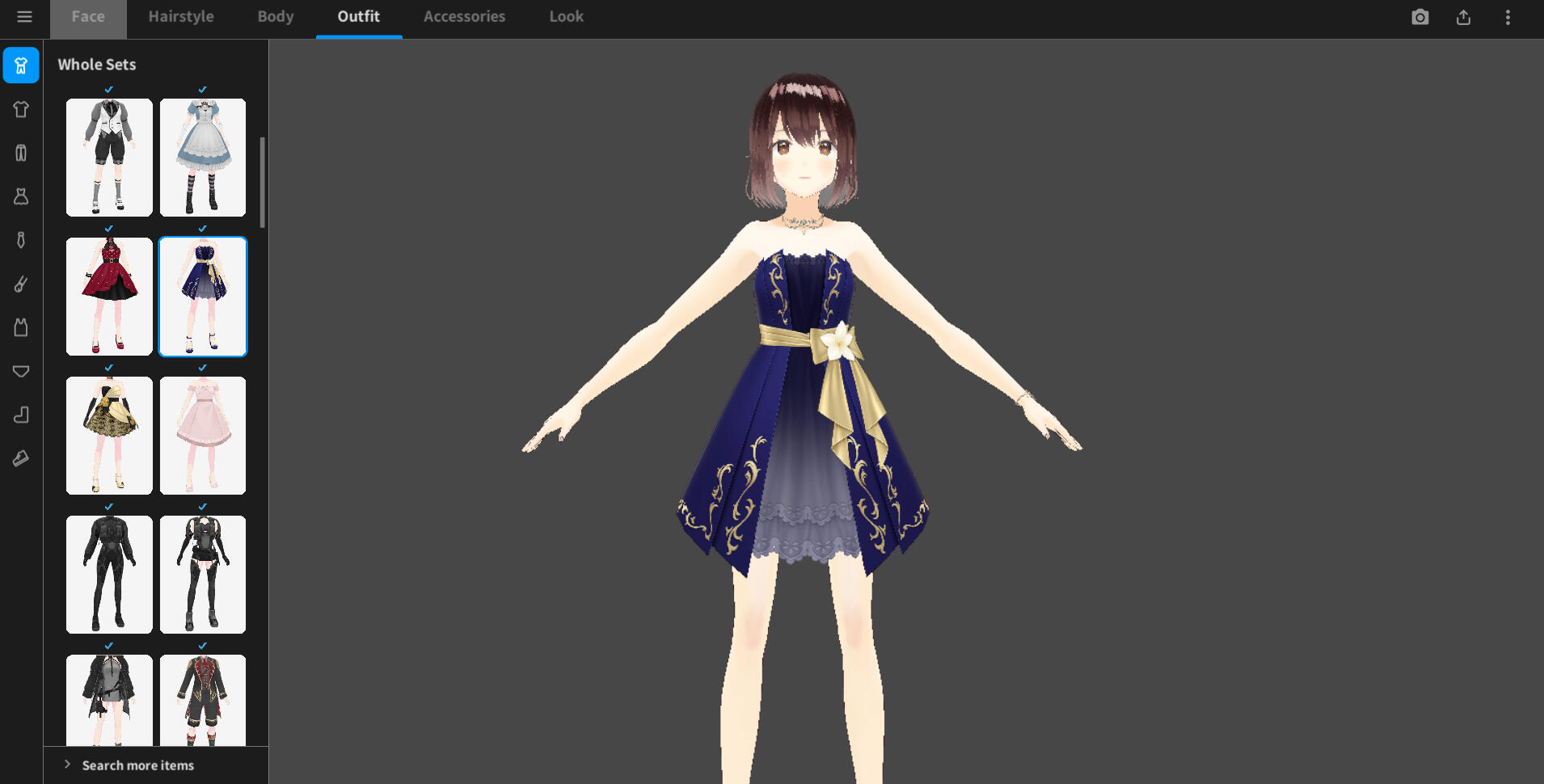The height and width of the screenshot is (784, 1544).
Task: Select the Onepiece dress category icon
Action: [21, 196]
